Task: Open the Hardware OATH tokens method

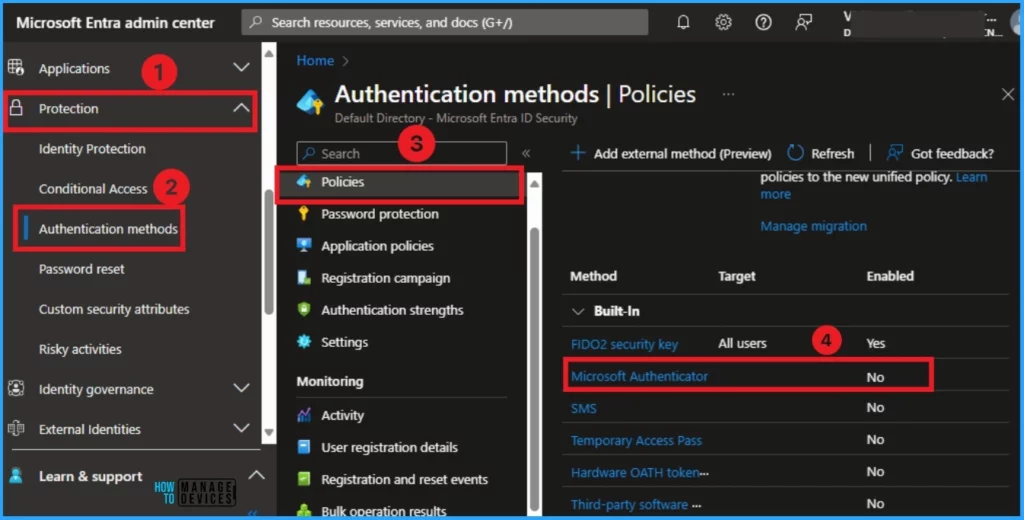Action: click(639, 472)
